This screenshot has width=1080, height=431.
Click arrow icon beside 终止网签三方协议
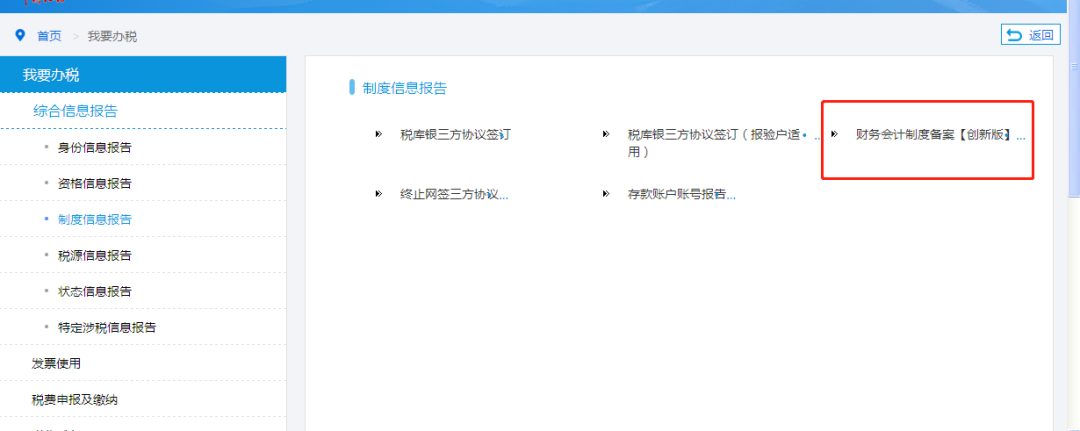(378, 193)
